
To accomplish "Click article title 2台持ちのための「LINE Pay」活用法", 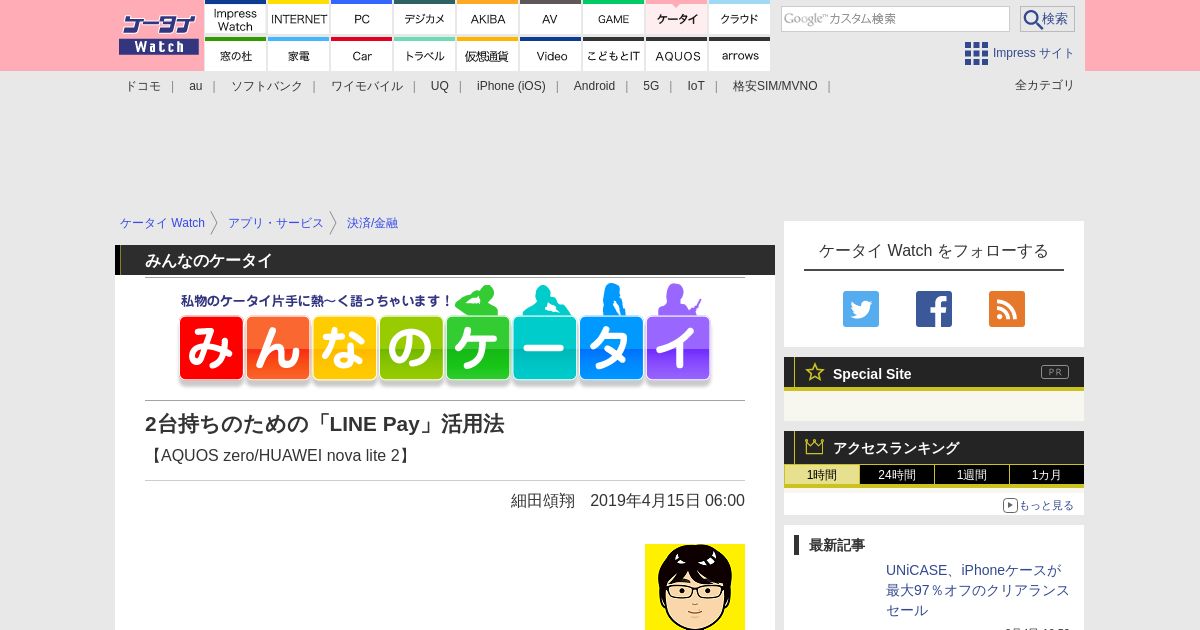I will pos(324,424).
